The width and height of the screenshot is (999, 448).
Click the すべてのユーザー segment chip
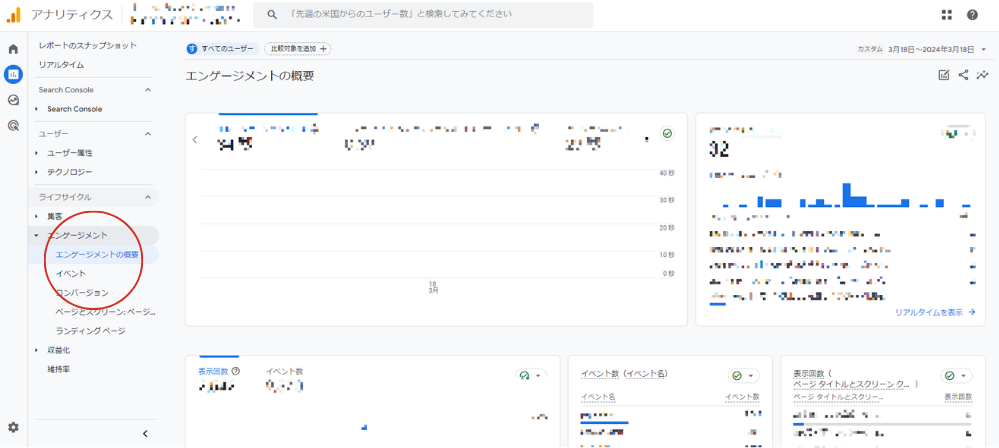(x=223, y=49)
